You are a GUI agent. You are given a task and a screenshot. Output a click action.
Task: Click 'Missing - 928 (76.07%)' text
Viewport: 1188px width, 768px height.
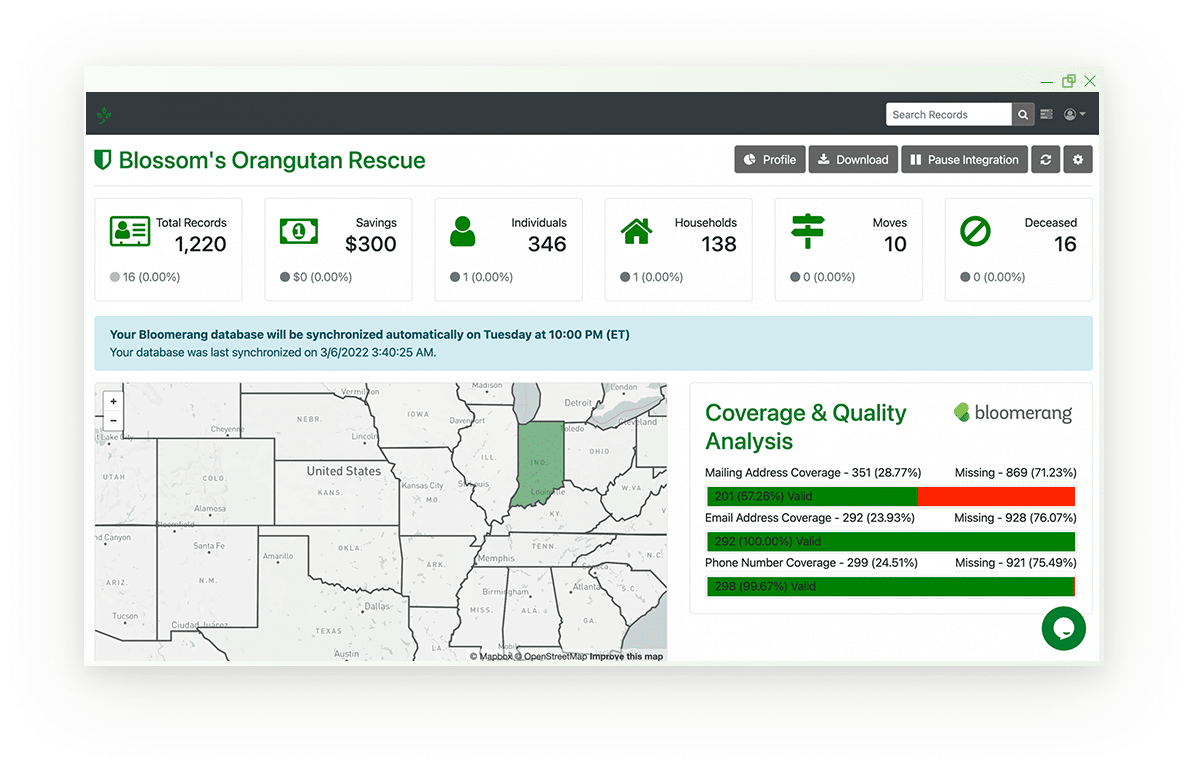(1015, 518)
